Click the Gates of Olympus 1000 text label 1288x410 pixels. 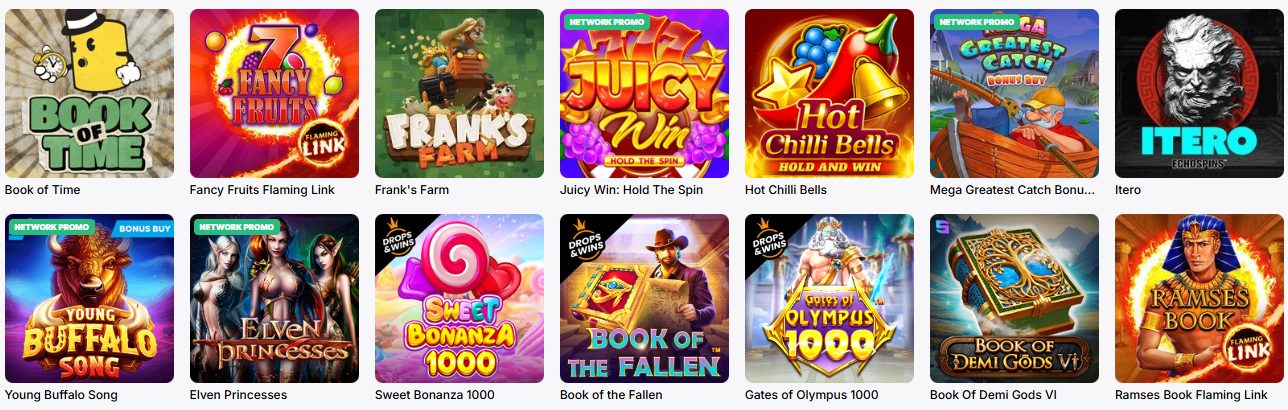pyautogui.click(x=811, y=395)
